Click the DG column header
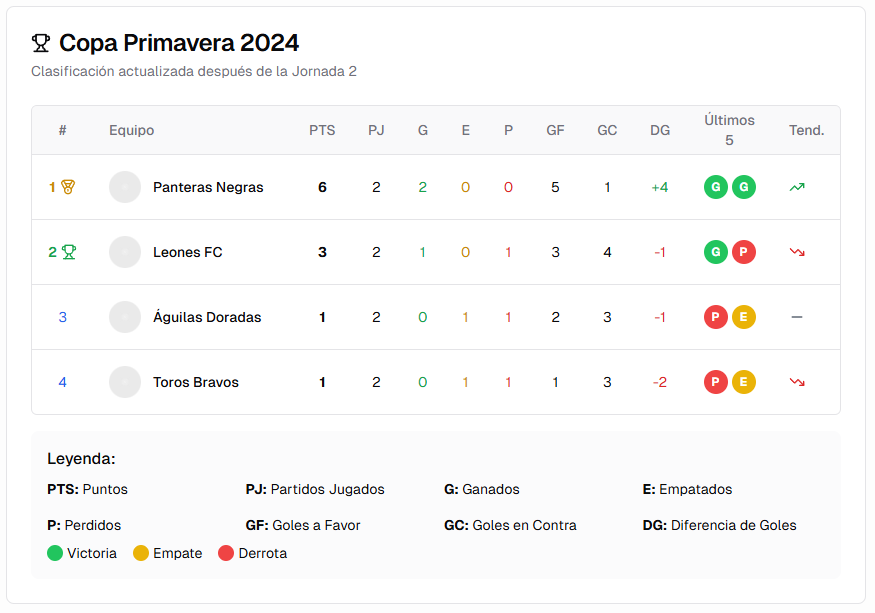Screen dimensions: 875x613 pos(660,130)
